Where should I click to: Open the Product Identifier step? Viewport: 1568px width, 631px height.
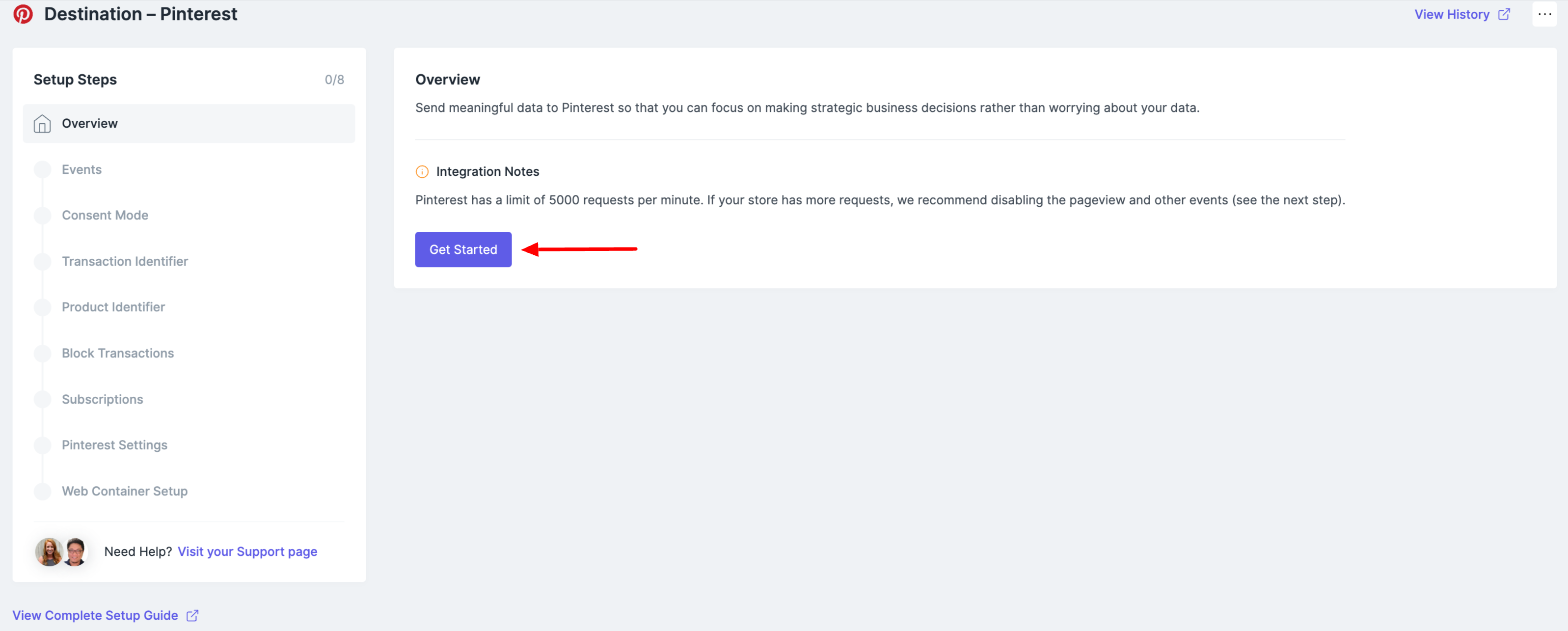113,307
